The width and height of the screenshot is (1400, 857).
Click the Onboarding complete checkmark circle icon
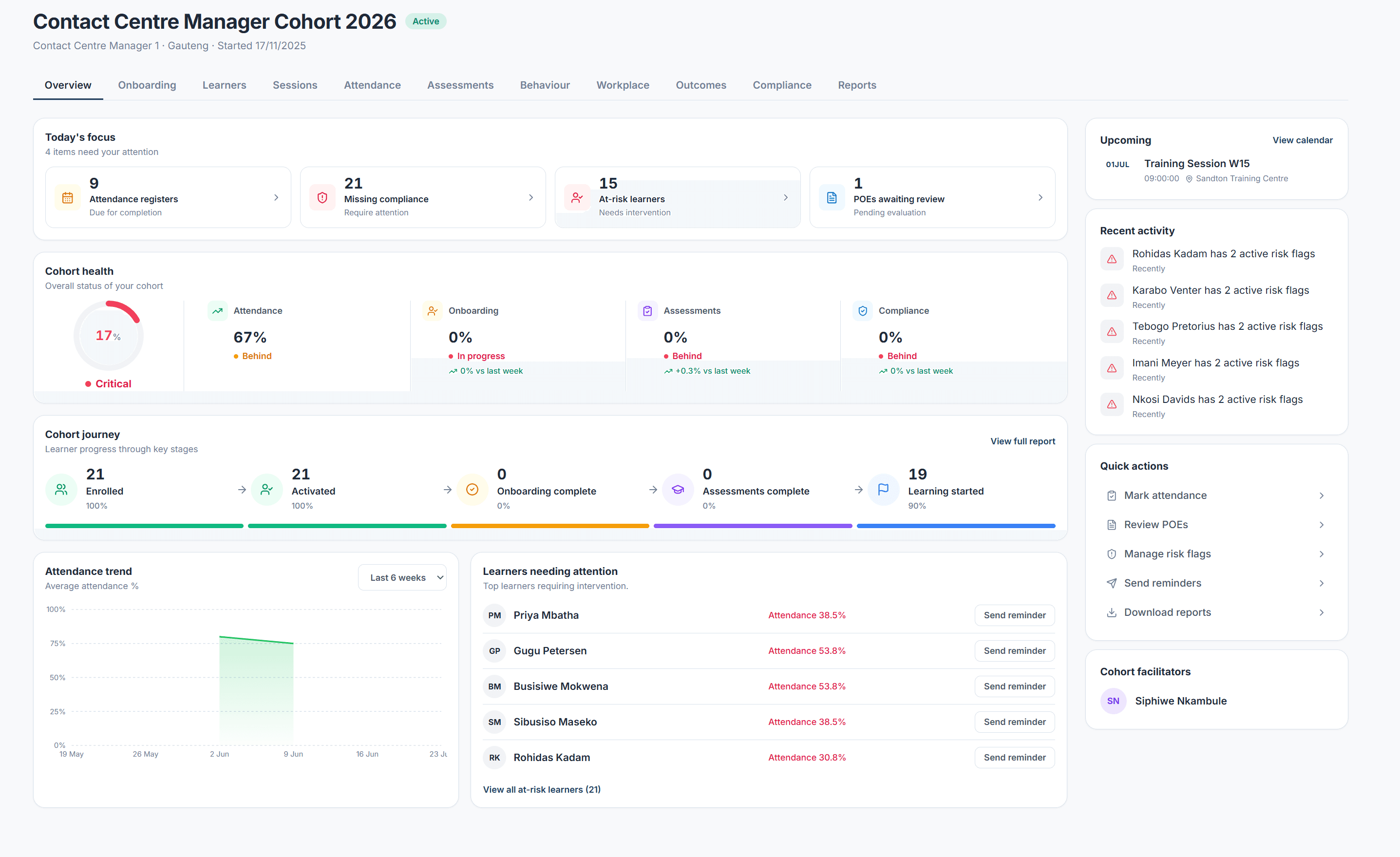click(472, 489)
